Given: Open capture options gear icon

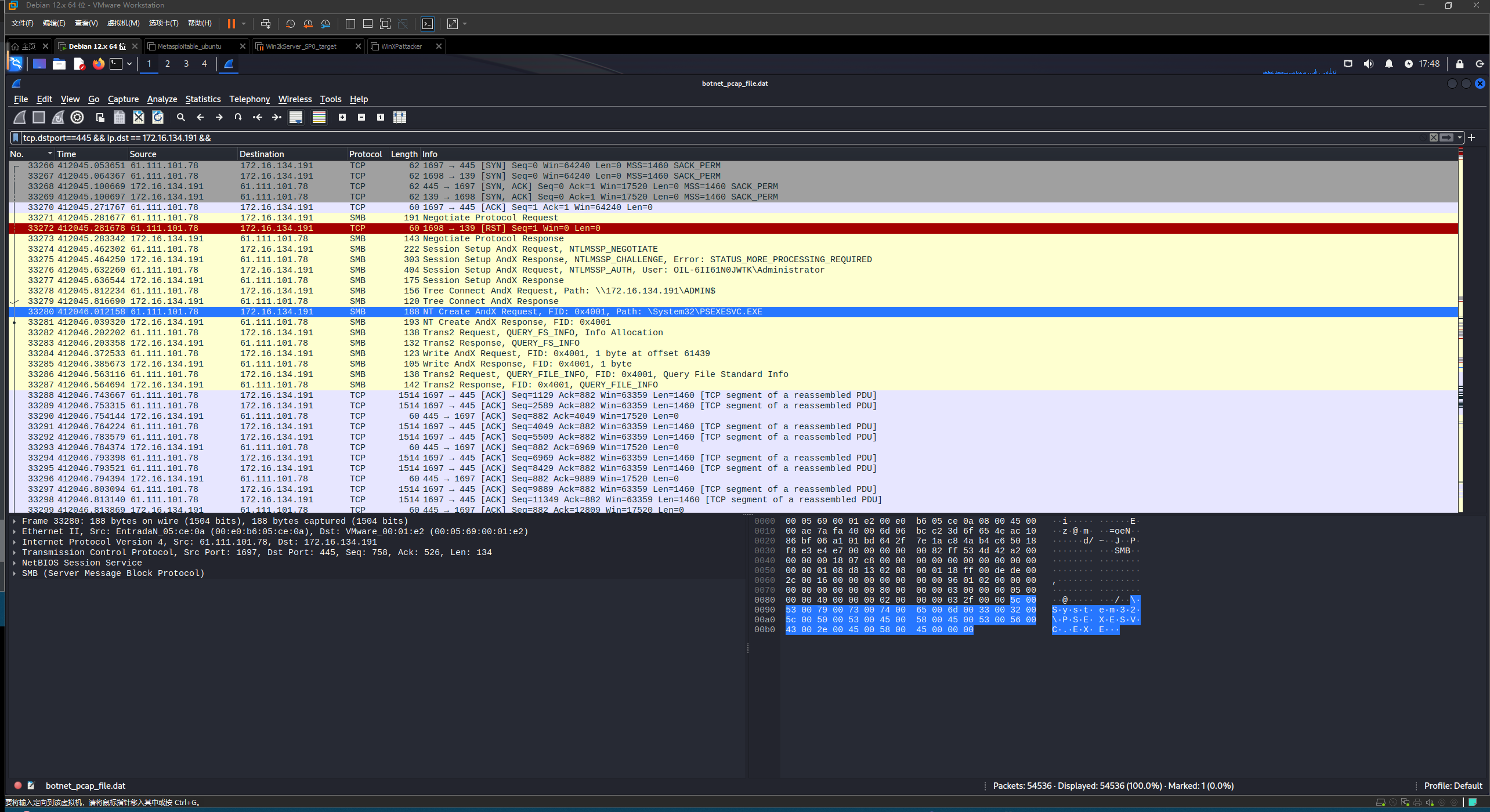Looking at the screenshot, I should (77, 117).
